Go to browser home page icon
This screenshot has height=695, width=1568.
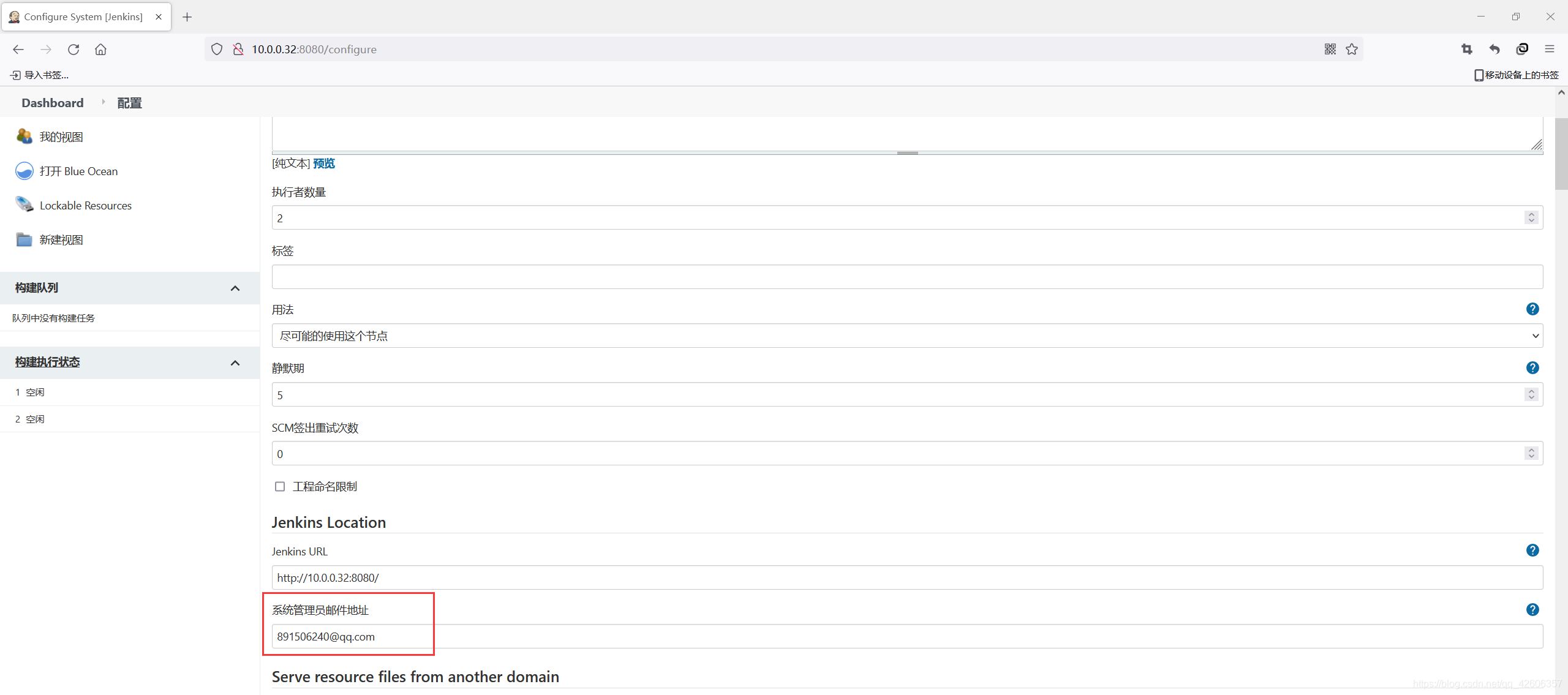point(100,49)
